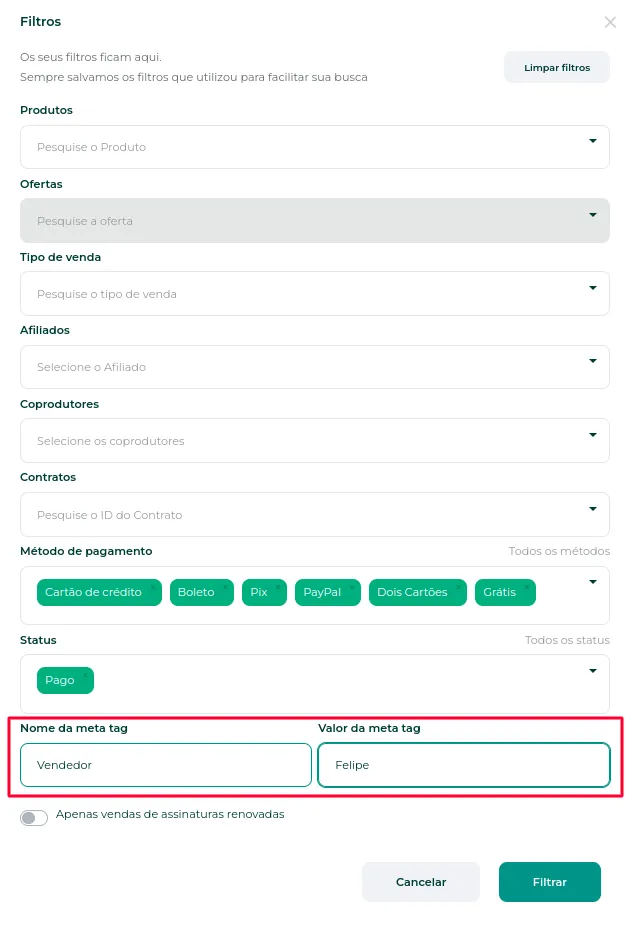Click the Filtrar button
This screenshot has width=632, height=927.
549,881
